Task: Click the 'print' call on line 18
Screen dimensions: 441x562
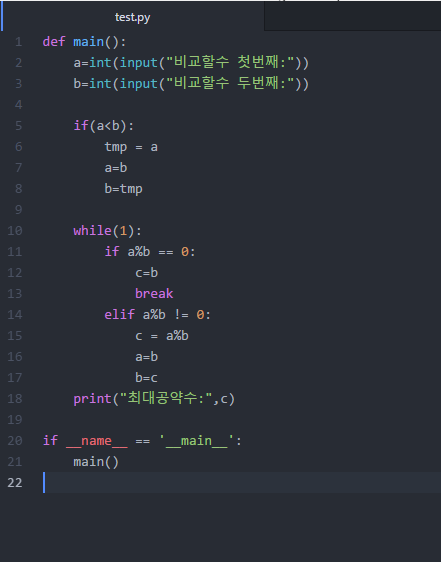Action: pyautogui.click(x=93, y=399)
